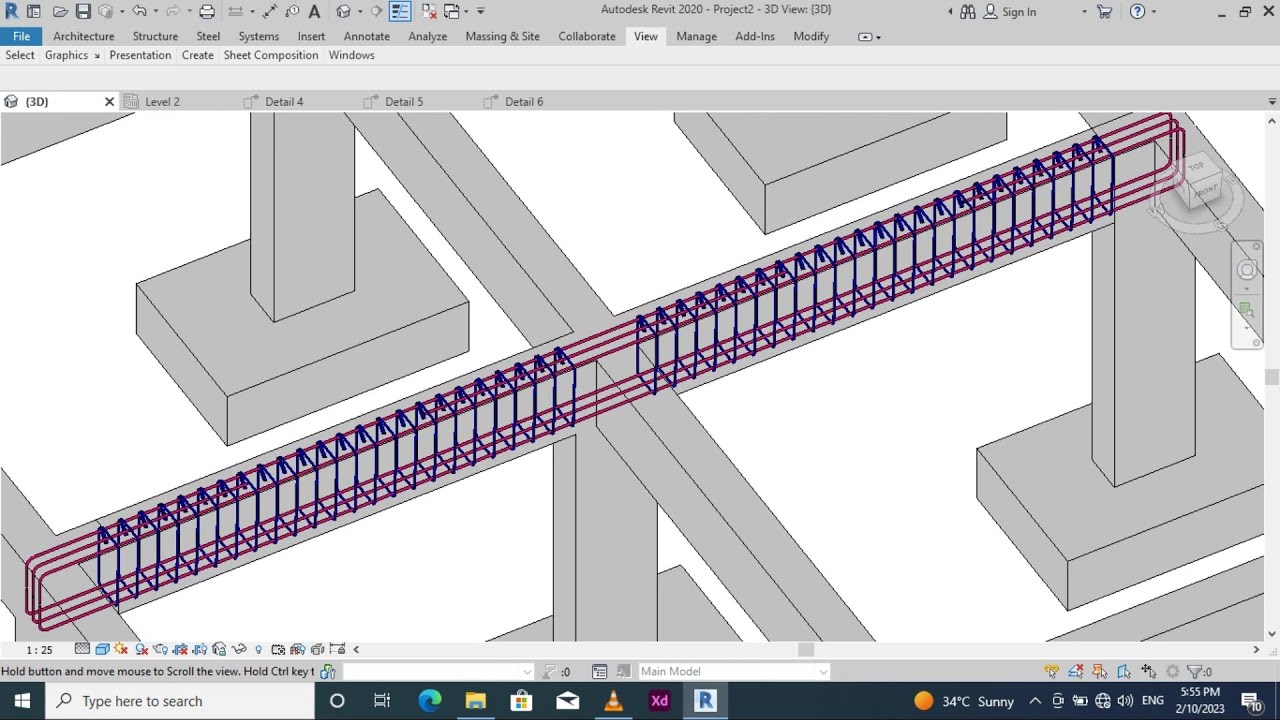
Task: Click the Worksets icon in the status bar
Action: click(x=327, y=671)
